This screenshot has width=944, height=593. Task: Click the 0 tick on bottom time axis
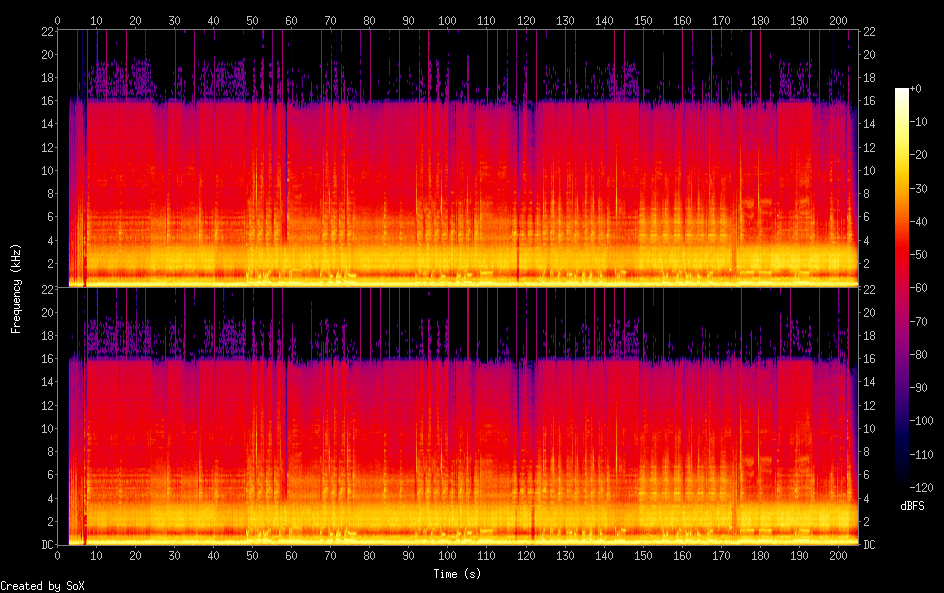[58, 555]
